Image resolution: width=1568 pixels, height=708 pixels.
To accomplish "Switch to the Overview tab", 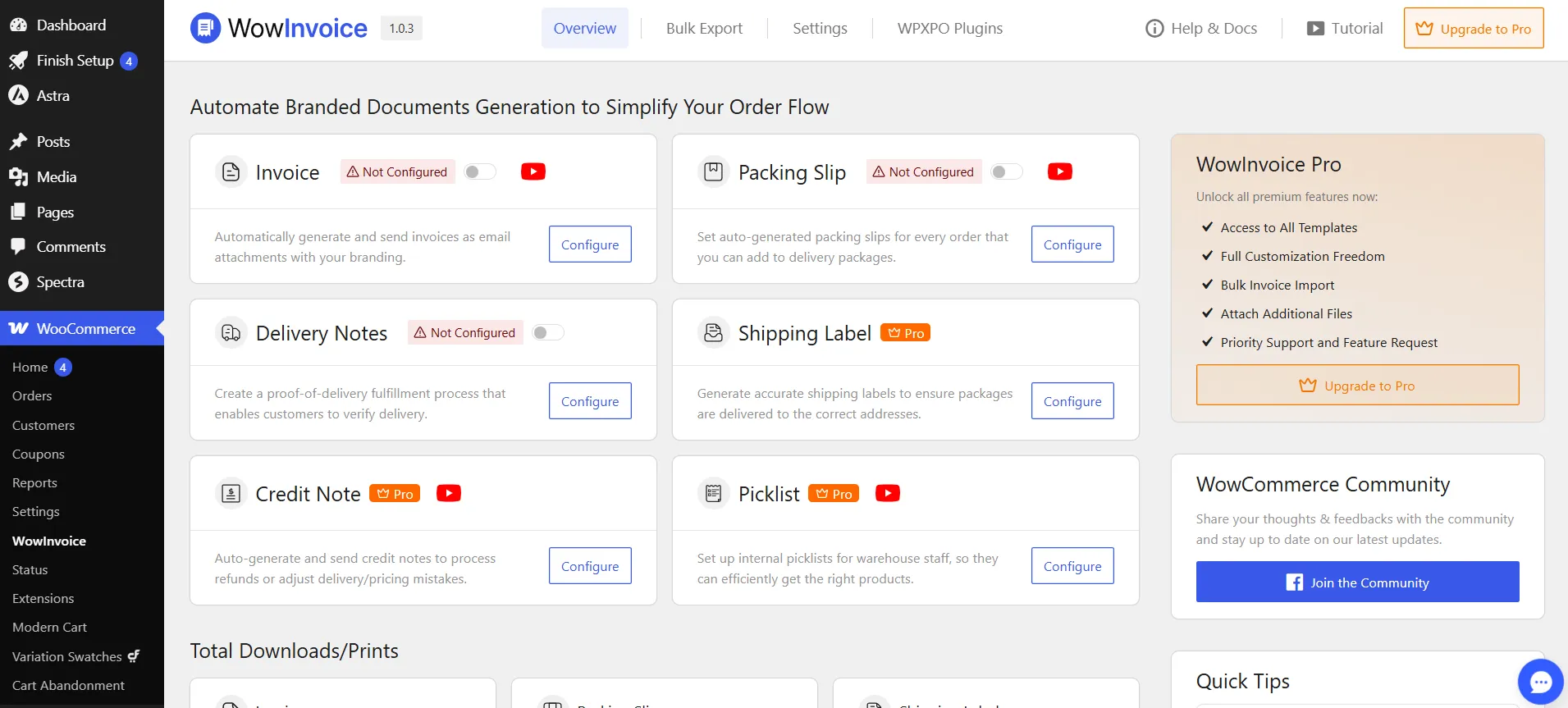I will 585,28.
